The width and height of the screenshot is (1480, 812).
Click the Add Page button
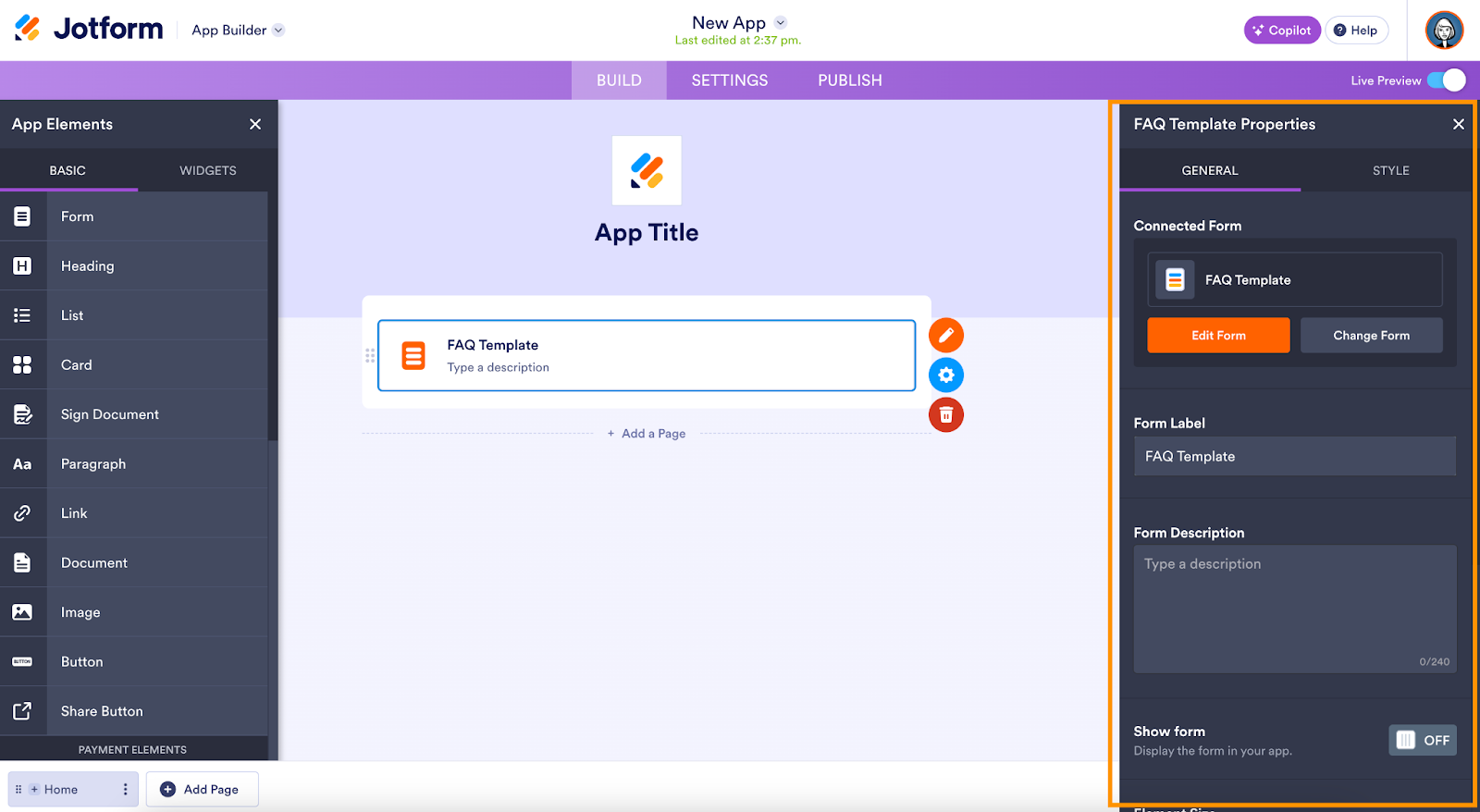203,790
